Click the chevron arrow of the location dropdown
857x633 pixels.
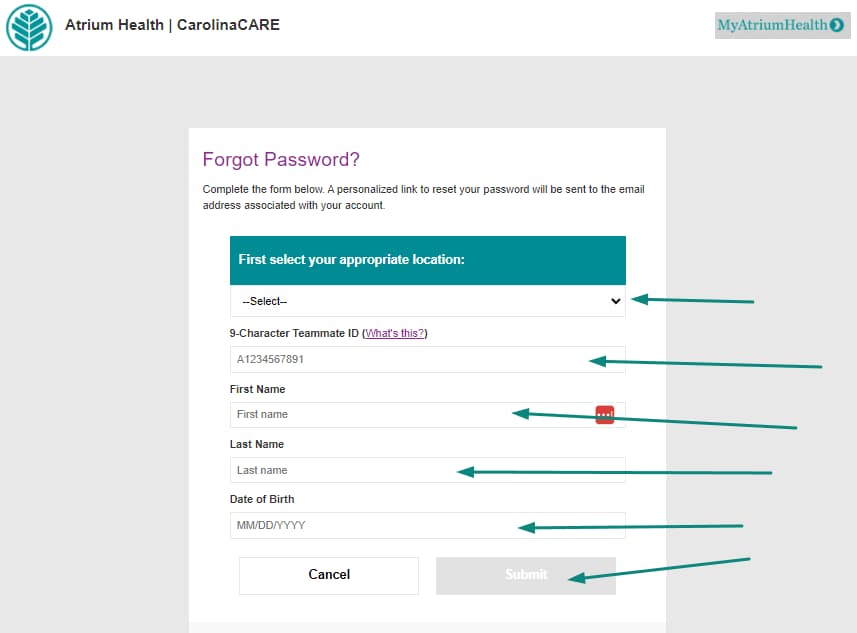click(615, 301)
